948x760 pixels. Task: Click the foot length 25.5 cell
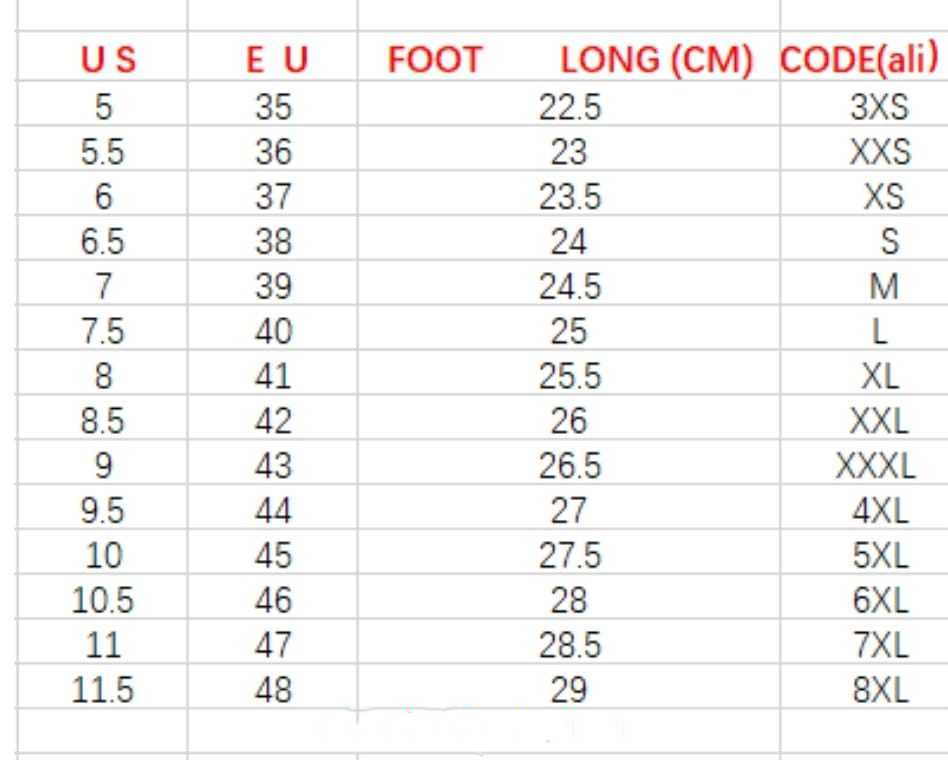(569, 376)
